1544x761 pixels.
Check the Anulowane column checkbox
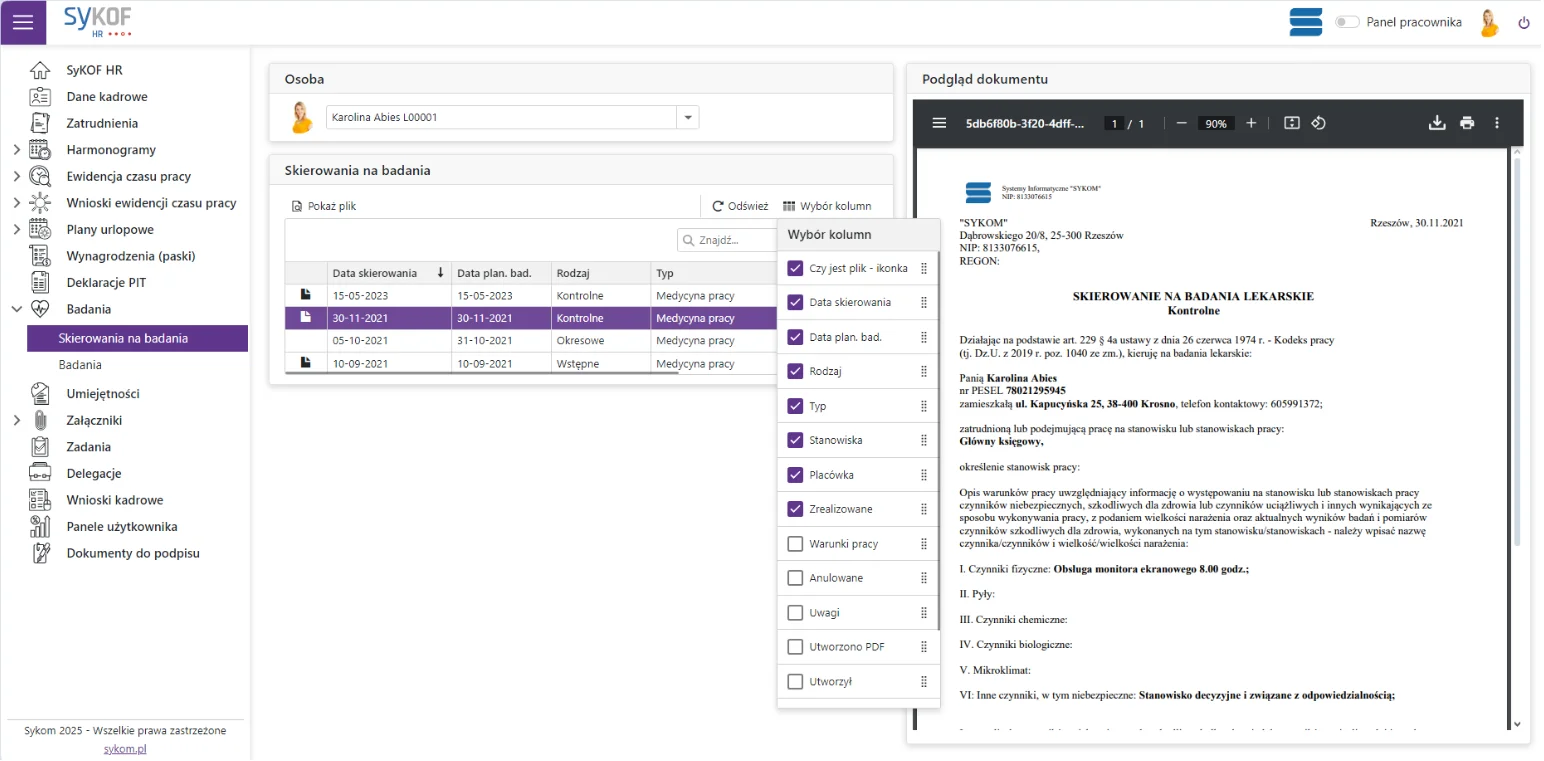tap(796, 578)
